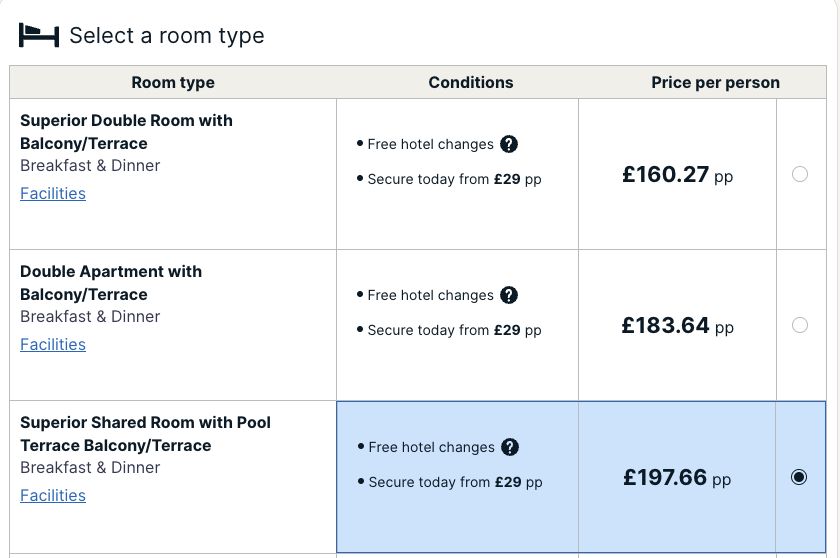
Task: Click the Price per person column header
Action: [x=715, y=82]
